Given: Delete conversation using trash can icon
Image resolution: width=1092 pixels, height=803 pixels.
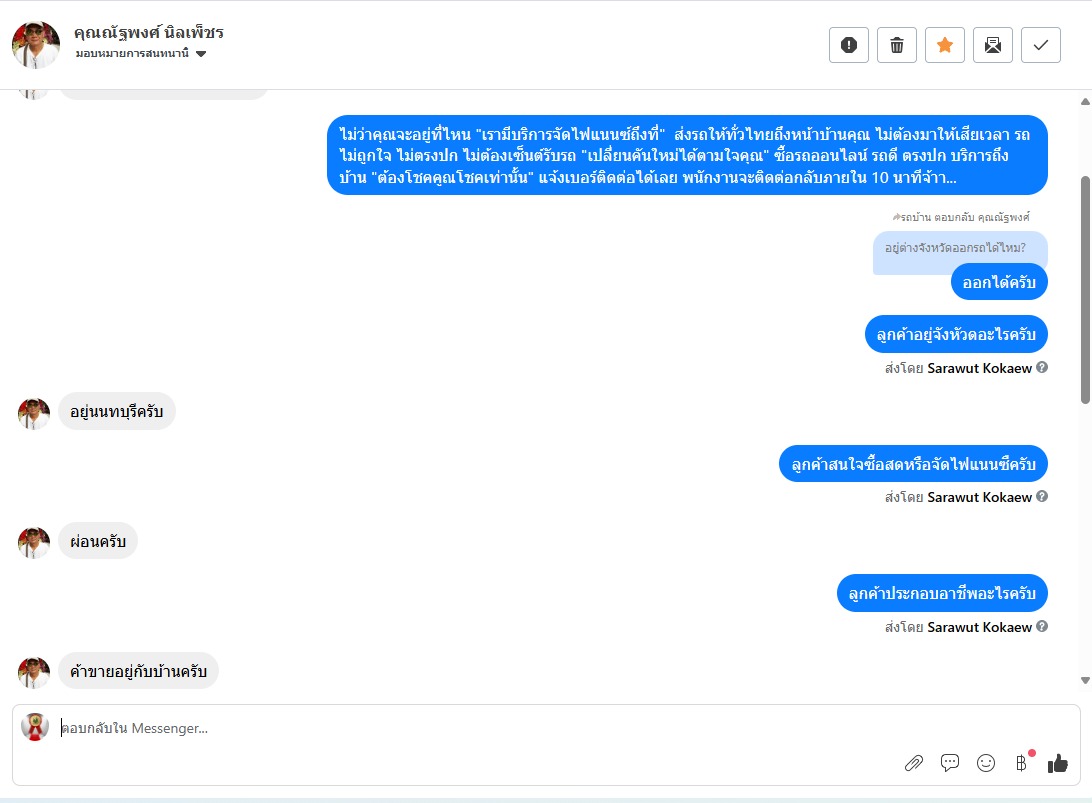Looking at the screenshot, I should click(x=897, y=45).
